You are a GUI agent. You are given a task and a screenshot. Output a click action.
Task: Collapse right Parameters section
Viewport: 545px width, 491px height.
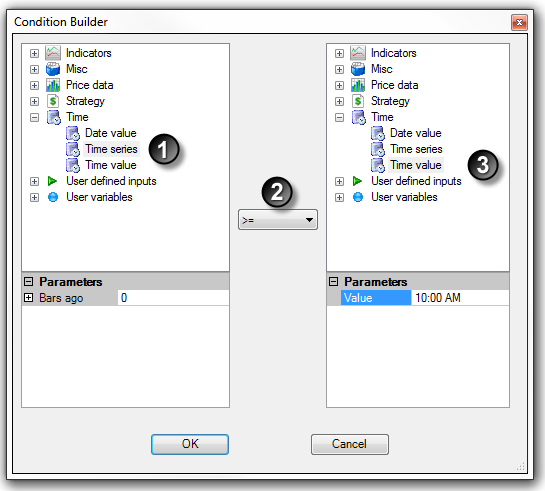pyautogui.click(x=333, y=281)
